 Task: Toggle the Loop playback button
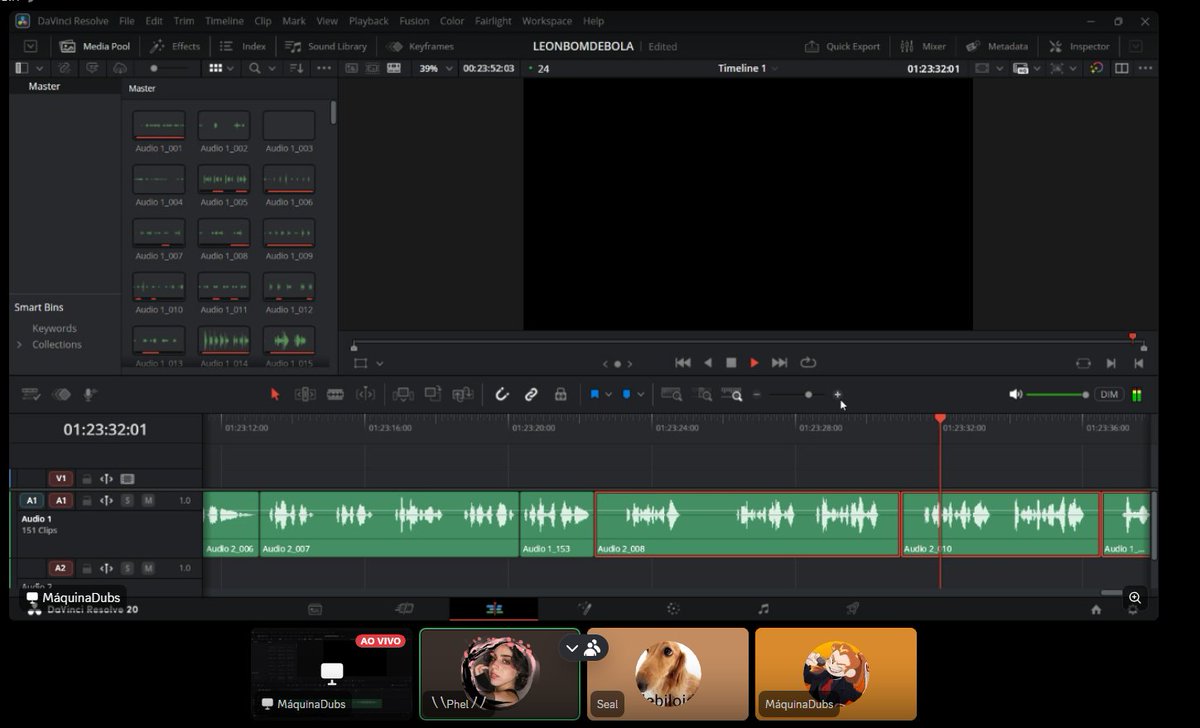click(808, 363)
